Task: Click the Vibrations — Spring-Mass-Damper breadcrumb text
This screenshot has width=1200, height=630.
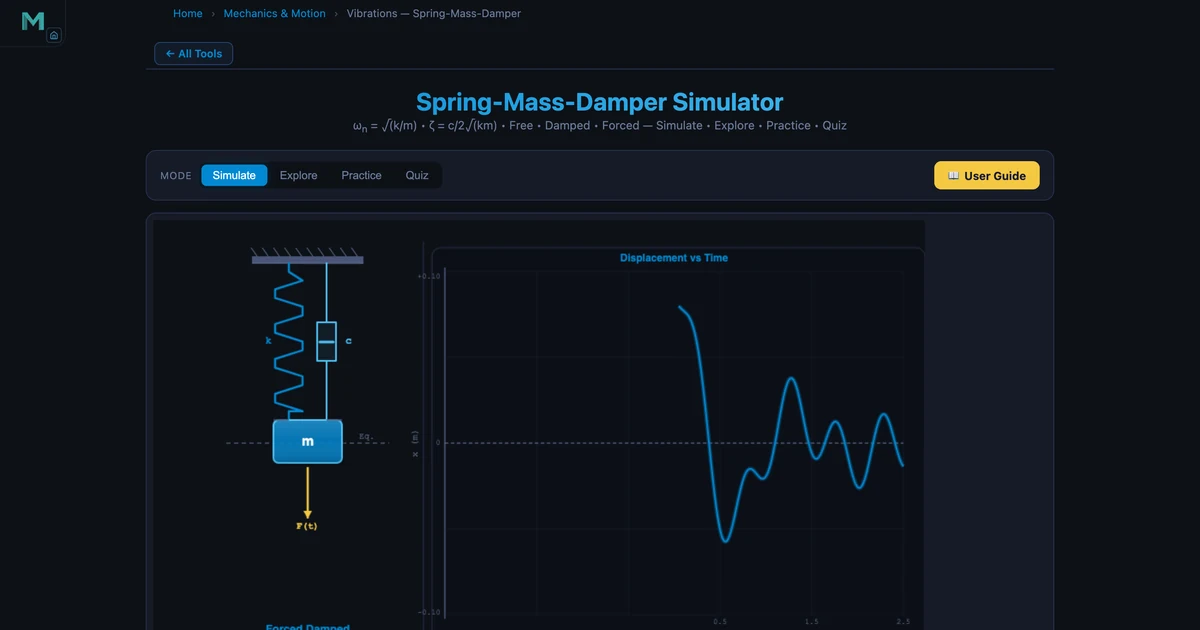Action: point(433,14)
